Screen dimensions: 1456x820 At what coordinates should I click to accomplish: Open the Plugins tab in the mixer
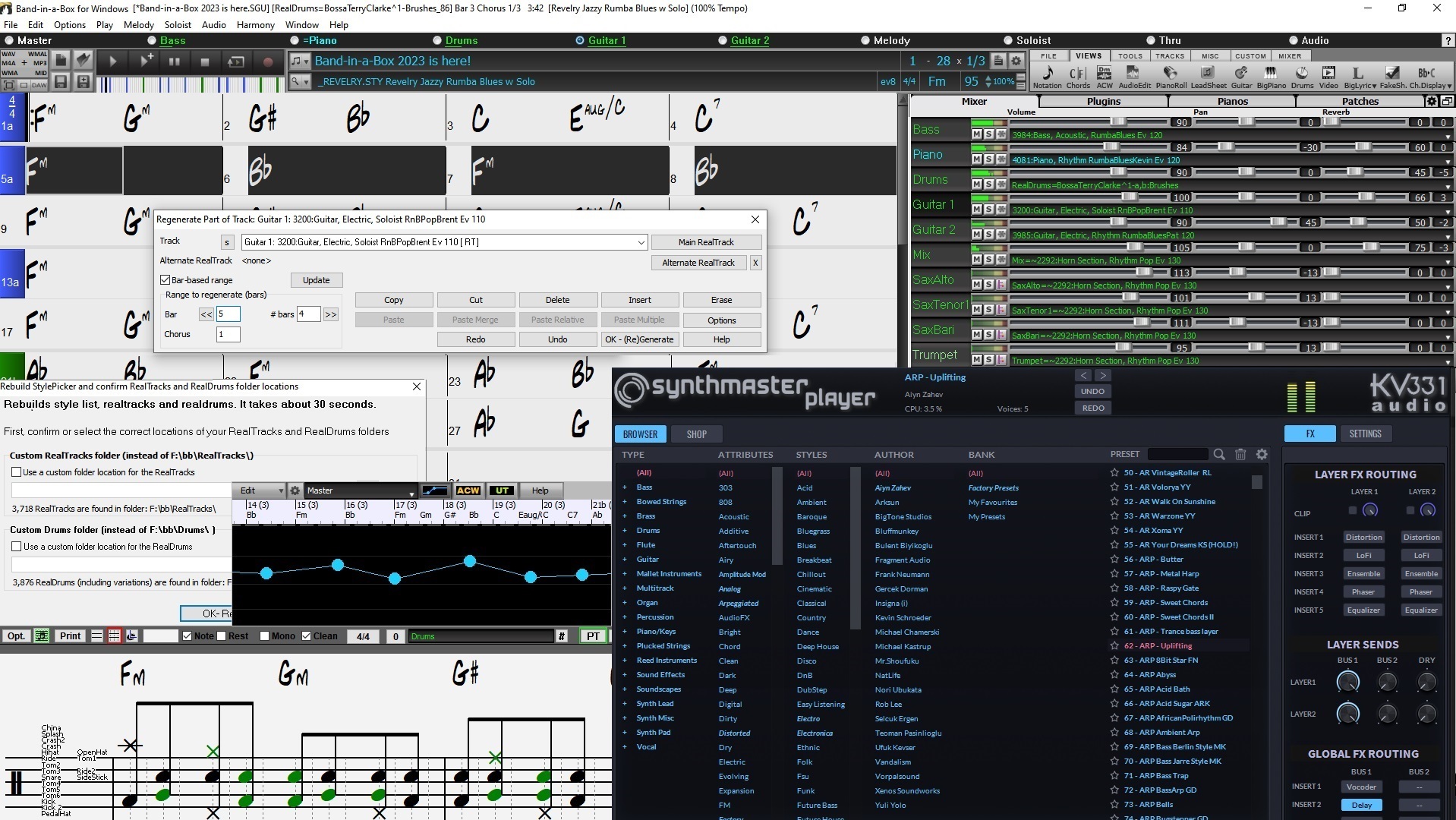pyautogui.click(x=1103, y=102)
